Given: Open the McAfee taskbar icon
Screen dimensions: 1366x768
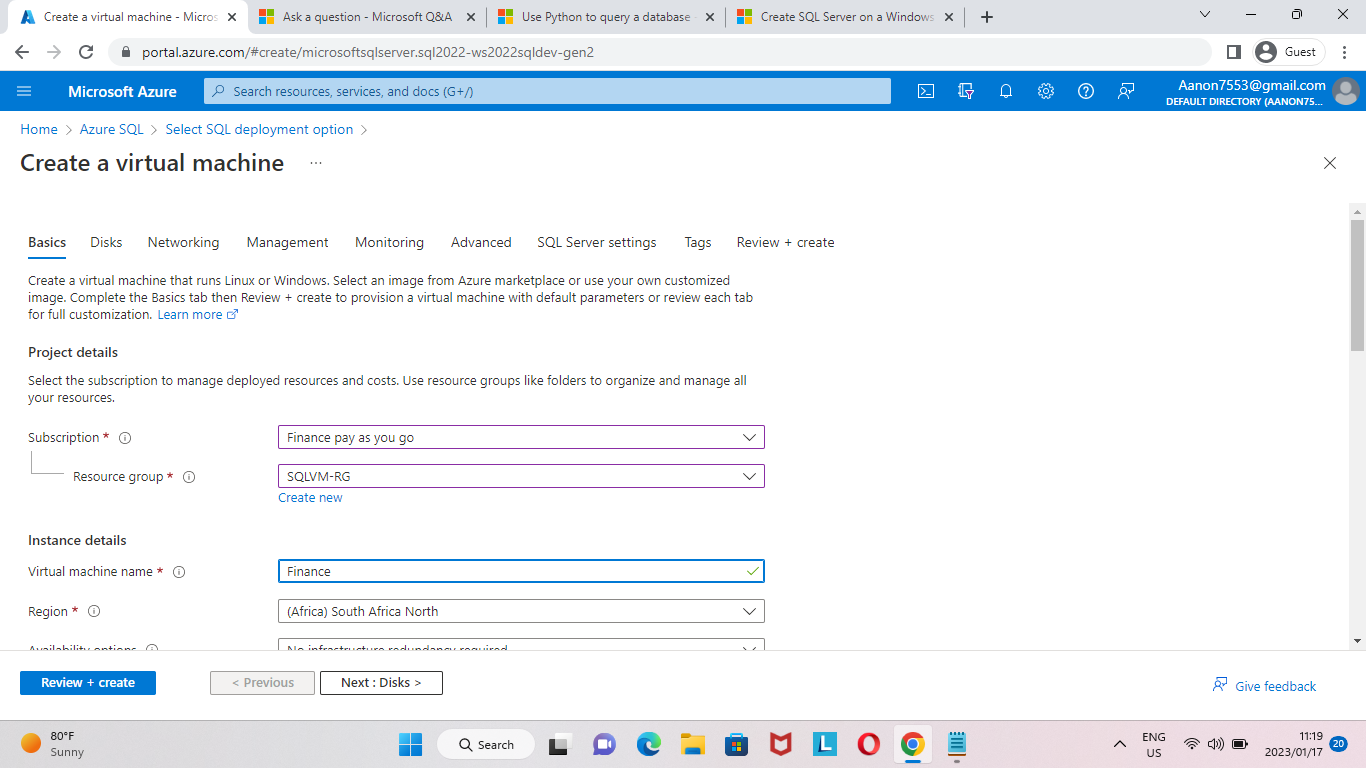Looking at the screenshot, I should [781, 744].
